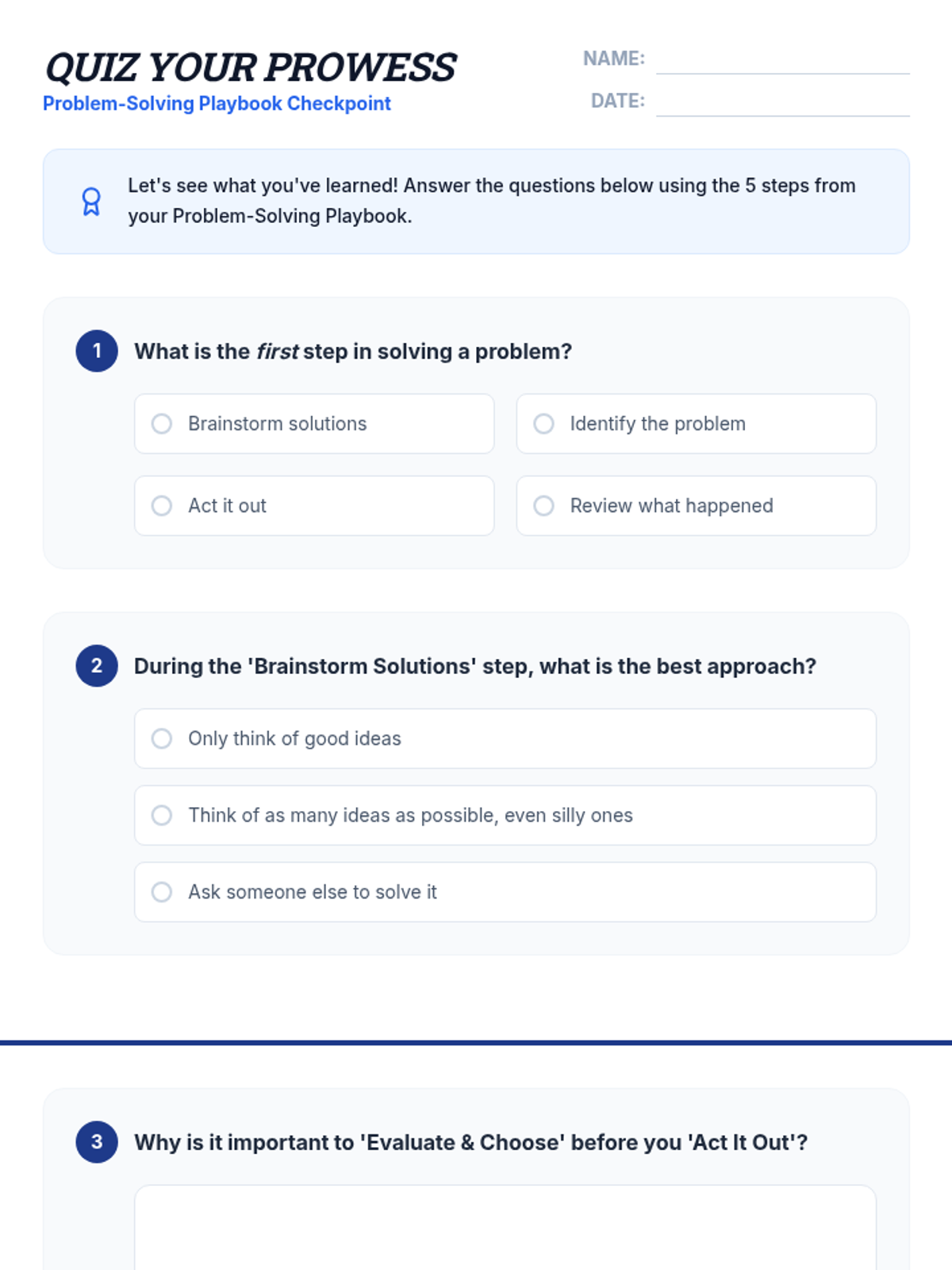Click the 'QUIZ YOUR PROWESS' heading
The width and height of the screenshot is (952, 1270).
click(250, 67)
